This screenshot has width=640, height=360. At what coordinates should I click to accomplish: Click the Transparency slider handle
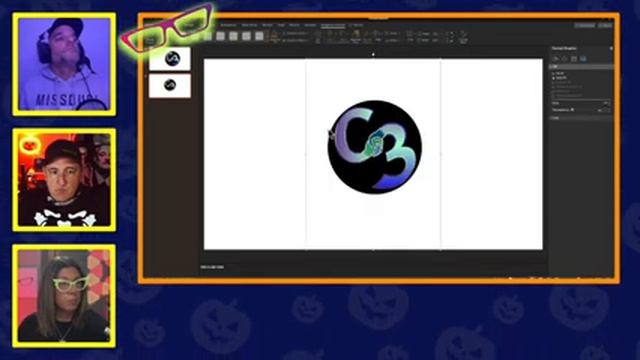[x=573, y=109]
